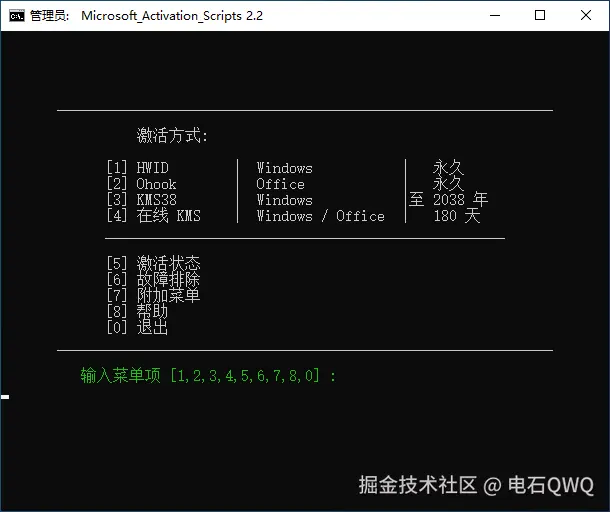
Task: Close the Microsoft_Activation_Scripts window
Action: point(585,16)
